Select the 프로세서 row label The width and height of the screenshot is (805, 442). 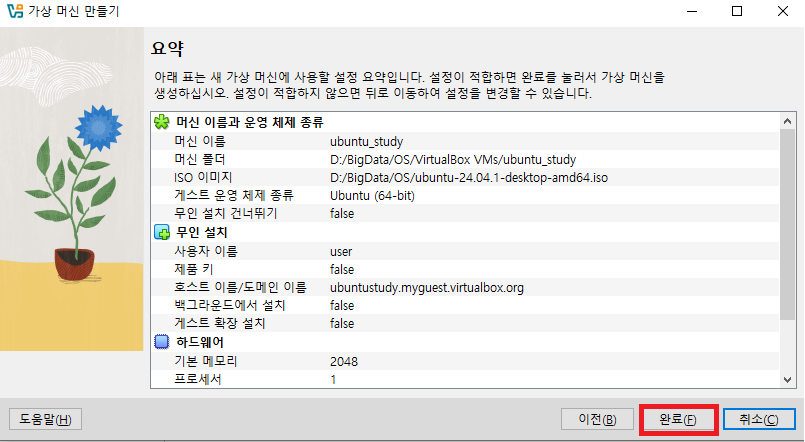[x=198, y=379]
